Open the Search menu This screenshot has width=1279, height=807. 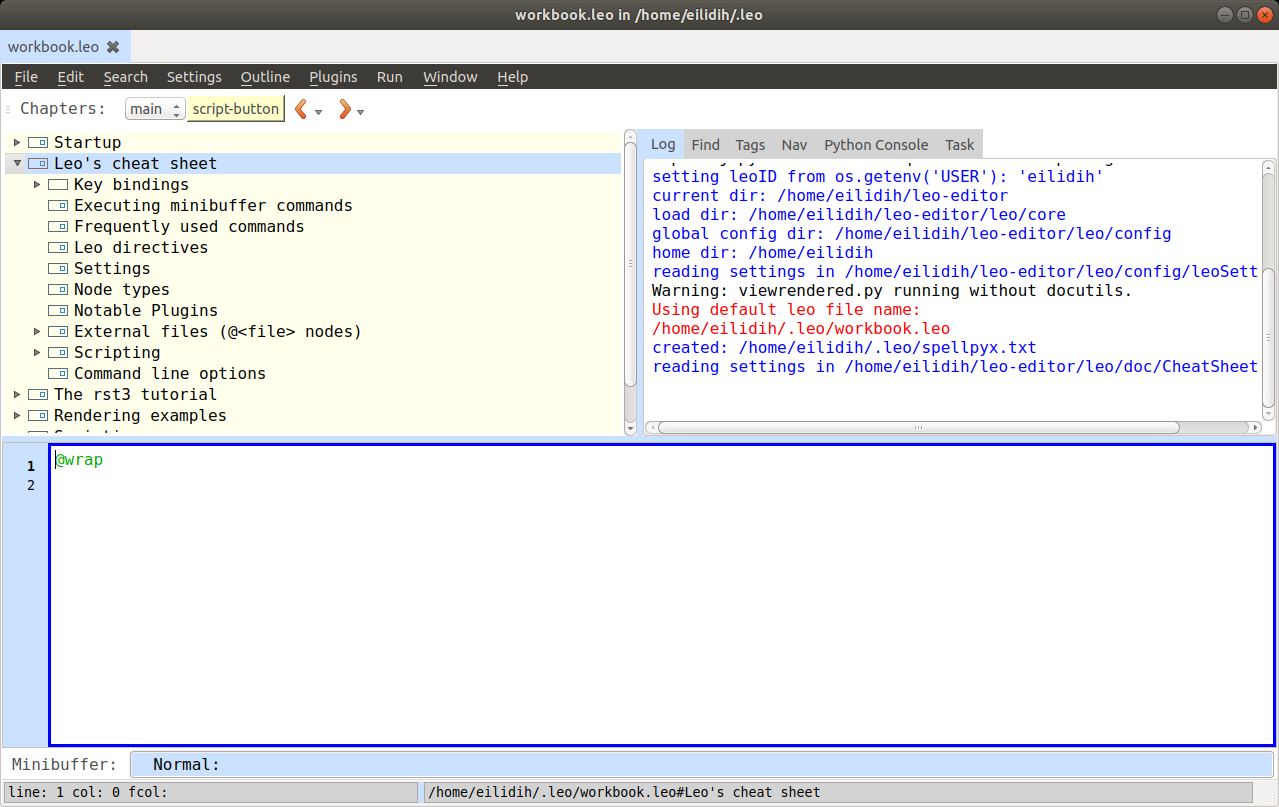click(125, 77)
